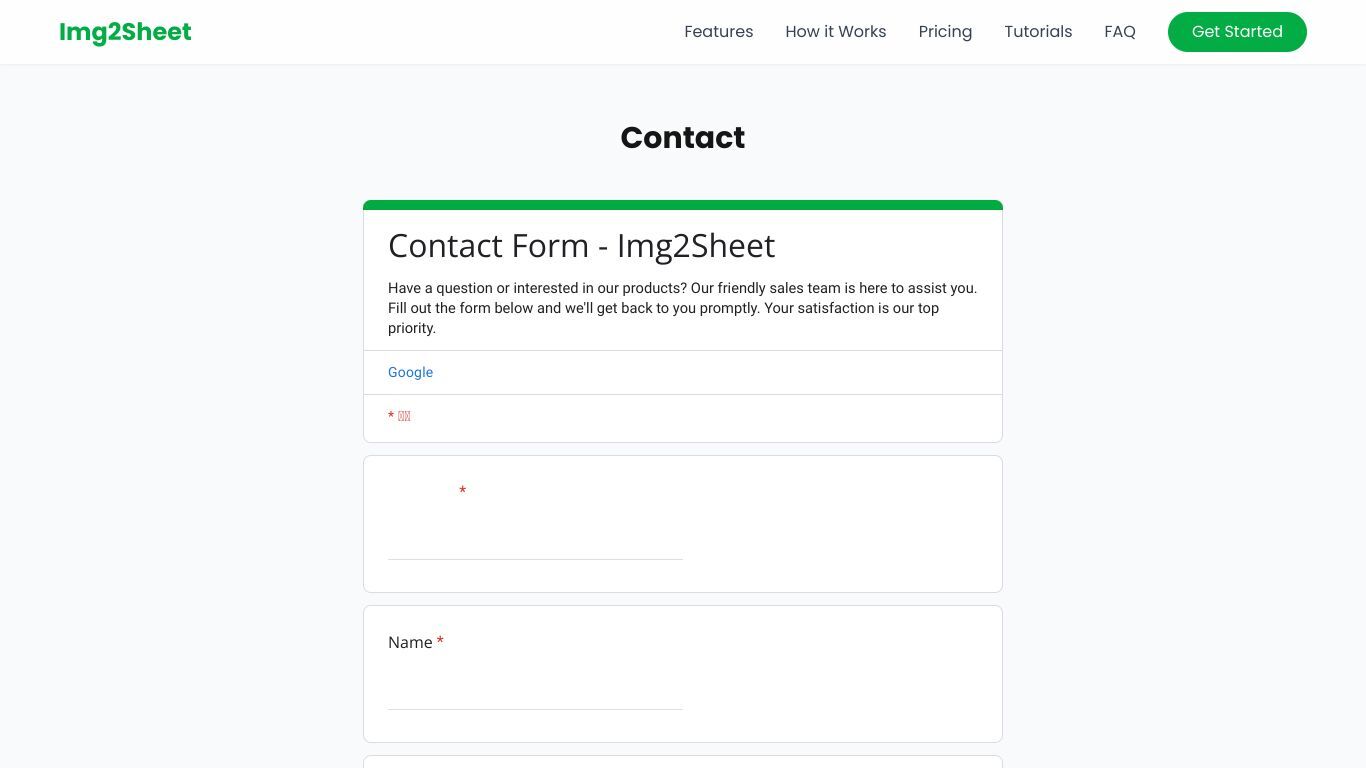The width and height of the screenshot is (1366, 768).
Task: Open the Google link in form header
Action: pyautogui.click(x=410, y=372)
